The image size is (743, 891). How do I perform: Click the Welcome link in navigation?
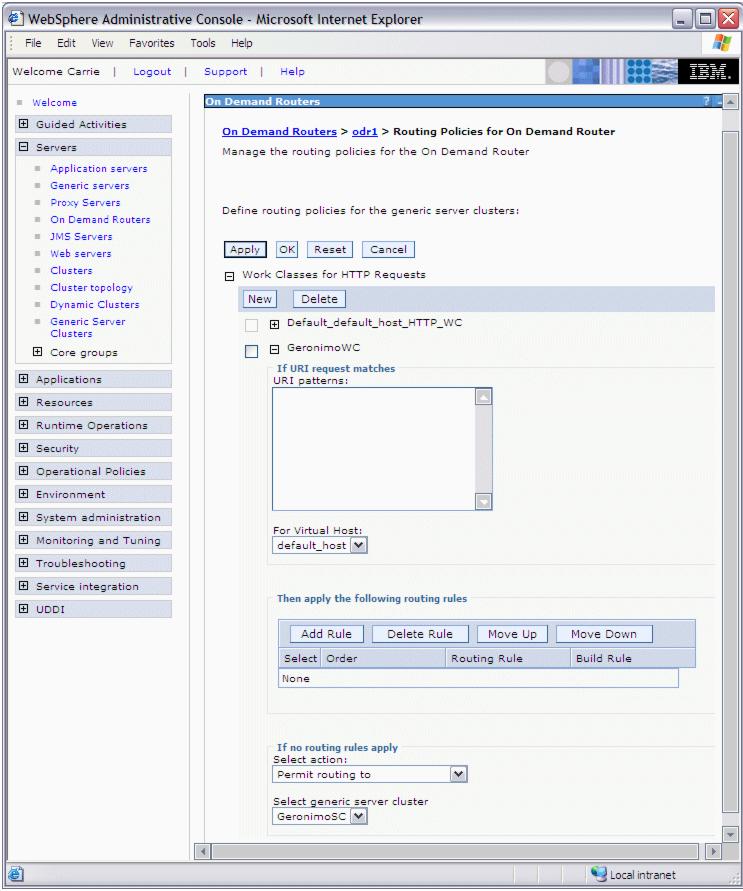click(x=55, y=102)
